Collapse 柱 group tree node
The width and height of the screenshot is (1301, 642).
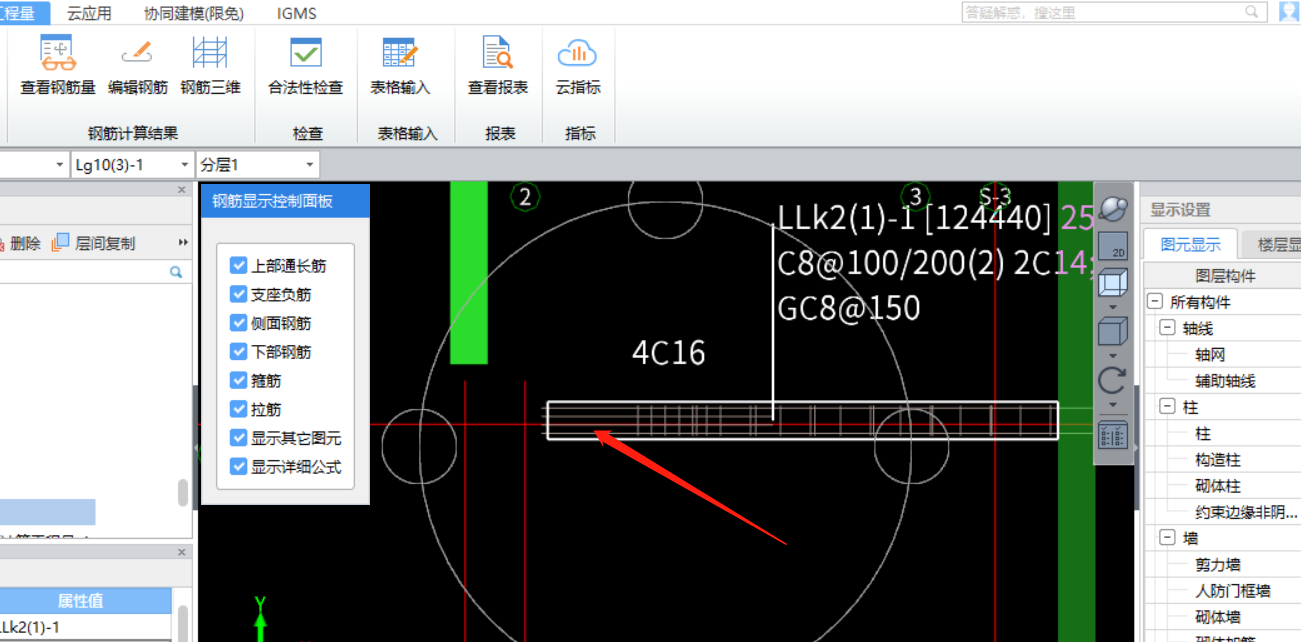[x=1167, y=407]
